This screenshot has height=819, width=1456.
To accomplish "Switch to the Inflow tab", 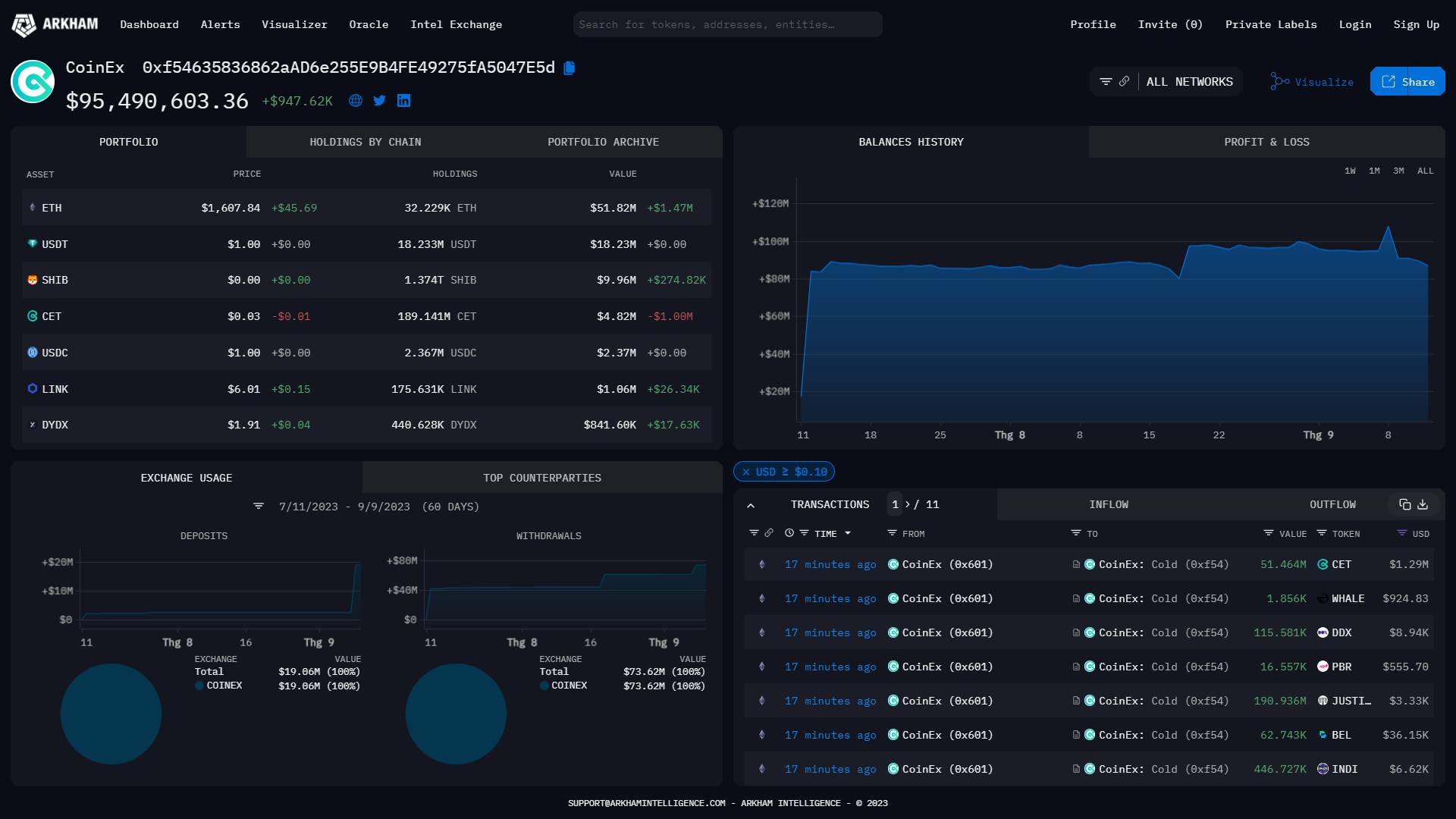I will pos(1109,505).
